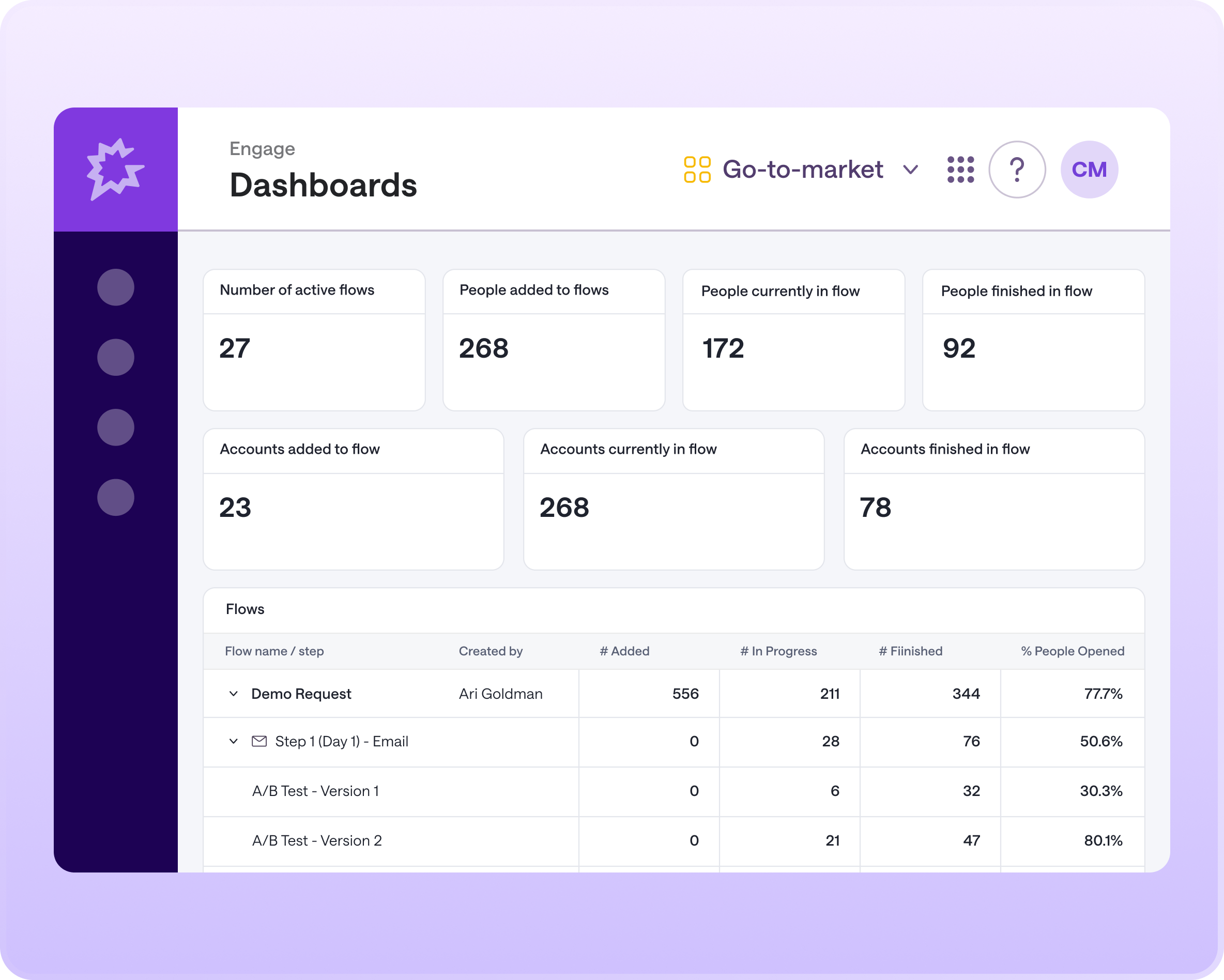Select the second sidebar circle icon

pos(115,357)
